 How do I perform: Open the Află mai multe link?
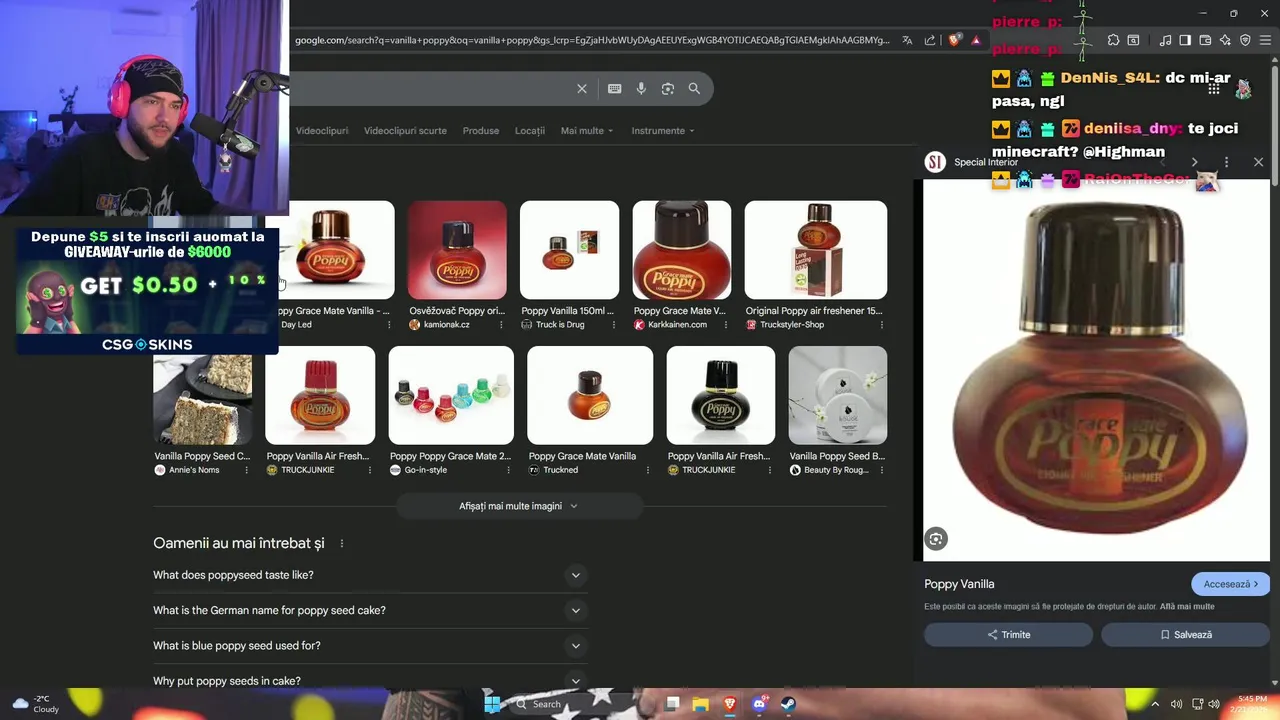1187,606
